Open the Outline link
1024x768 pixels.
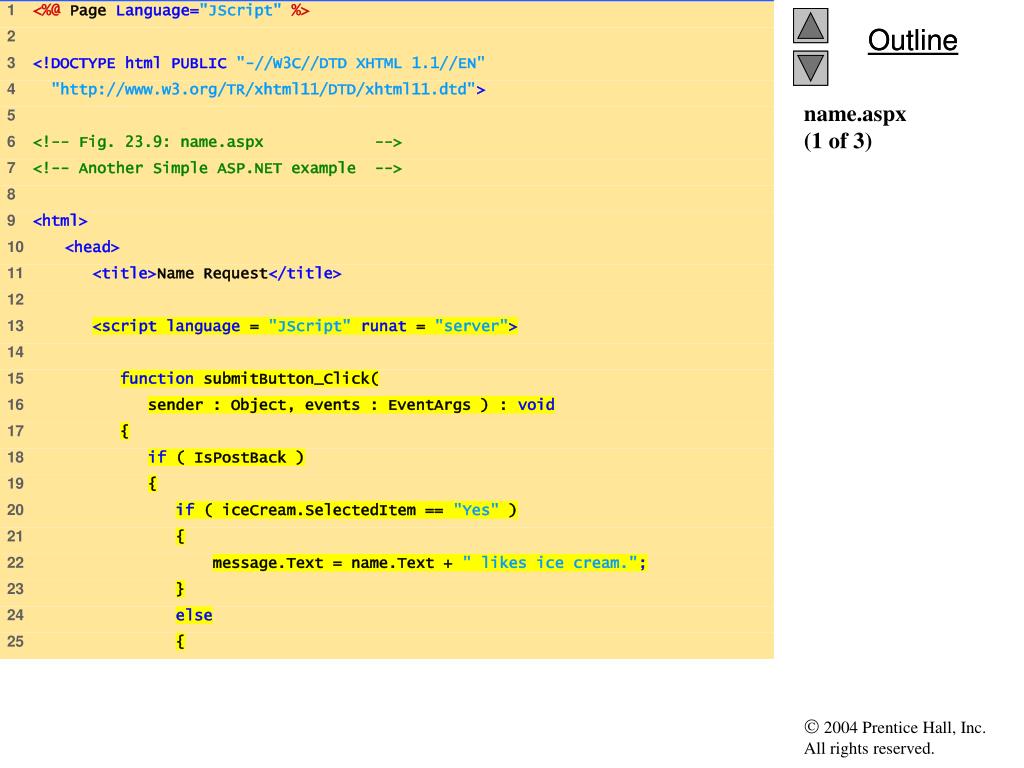click(x=912, y=40)
